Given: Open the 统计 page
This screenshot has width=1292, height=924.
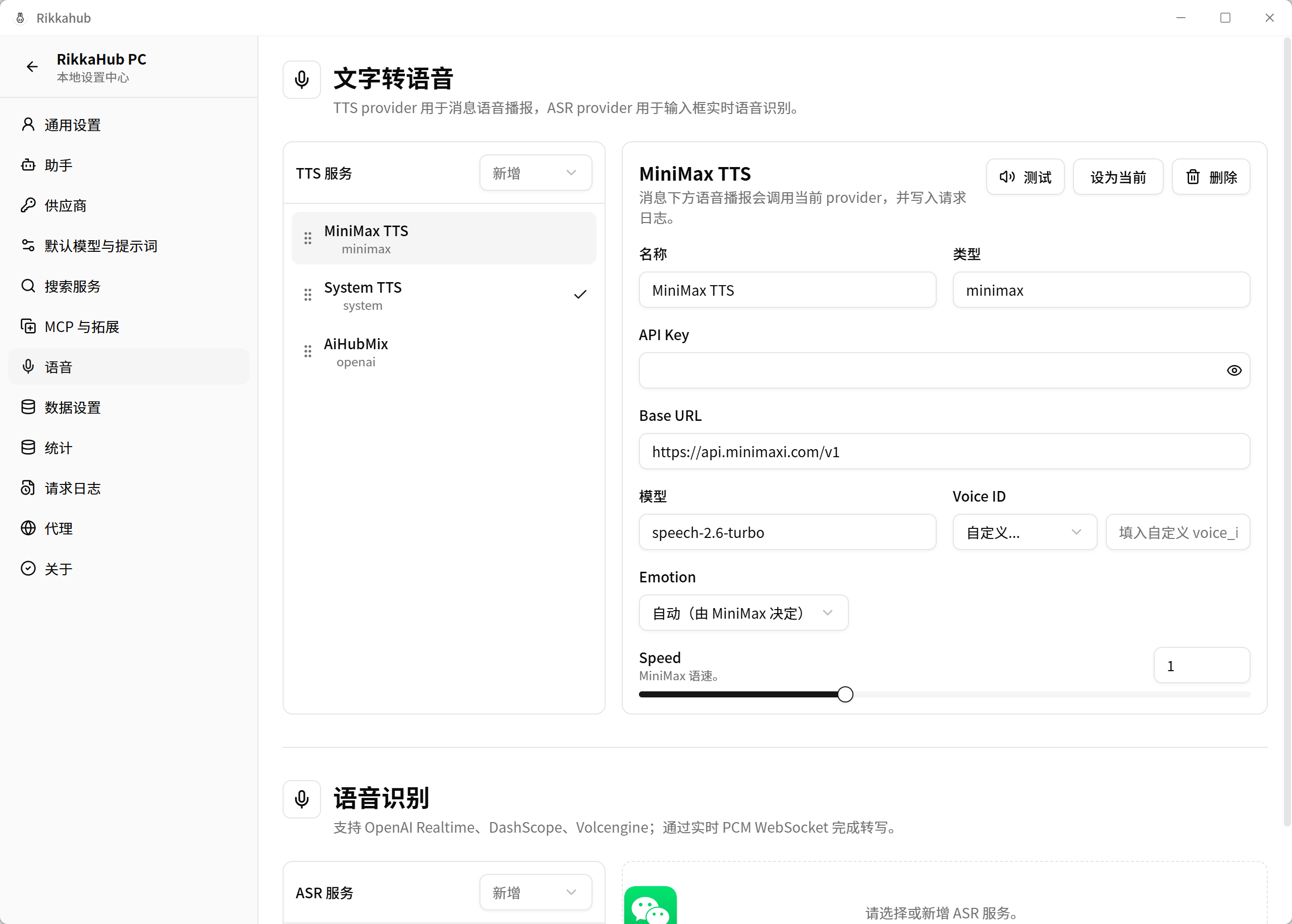Looking at the screenshot, I should [x=129, y=448].
